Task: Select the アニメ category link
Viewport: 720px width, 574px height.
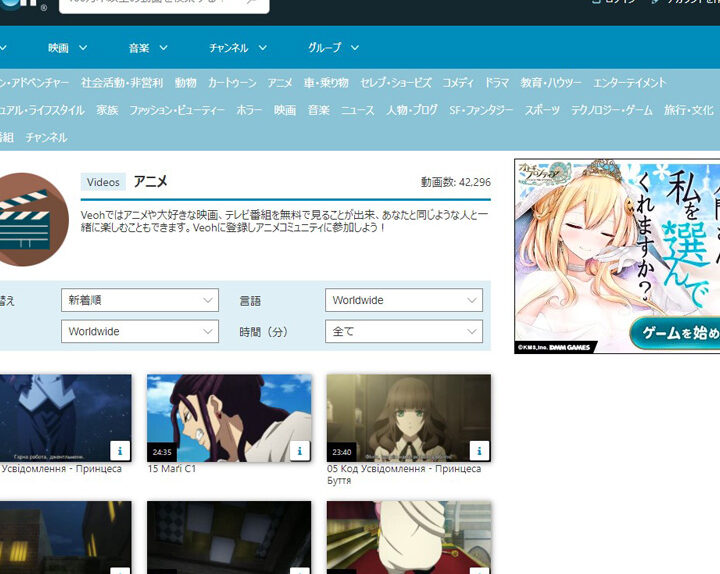Action: pos(280,83)
